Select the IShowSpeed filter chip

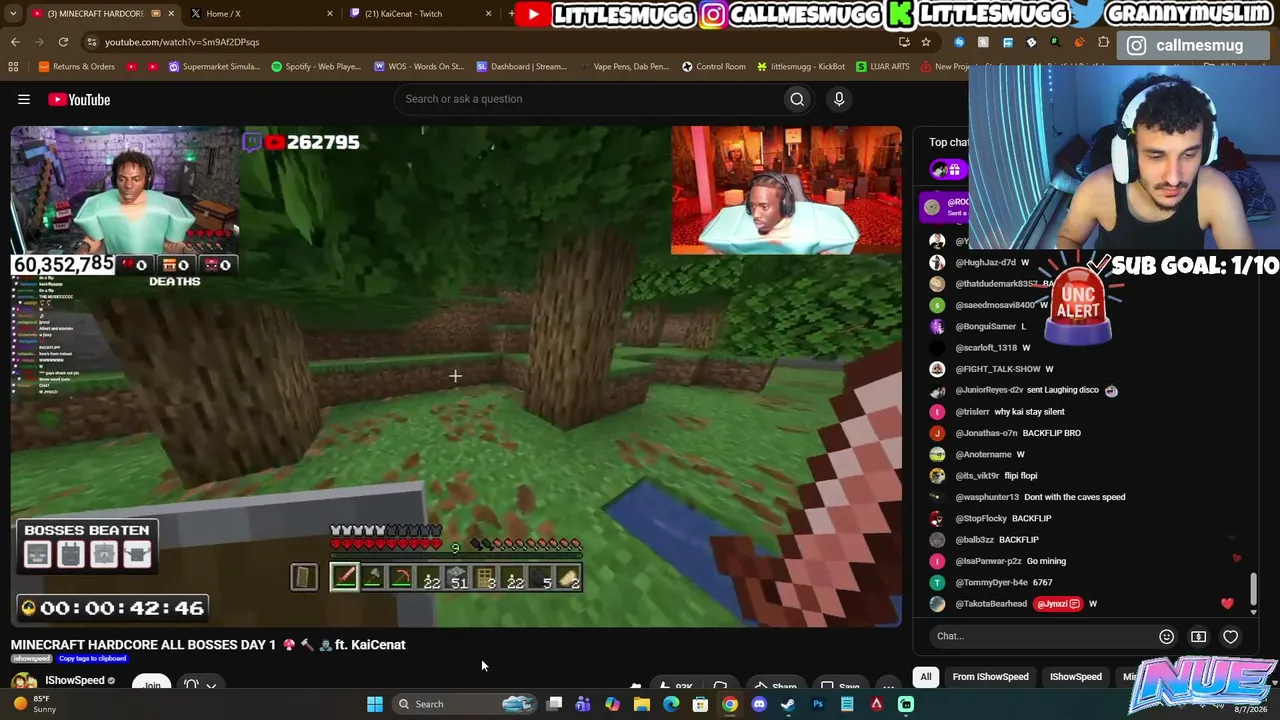pyautogui.click(x=1075, y=677)
